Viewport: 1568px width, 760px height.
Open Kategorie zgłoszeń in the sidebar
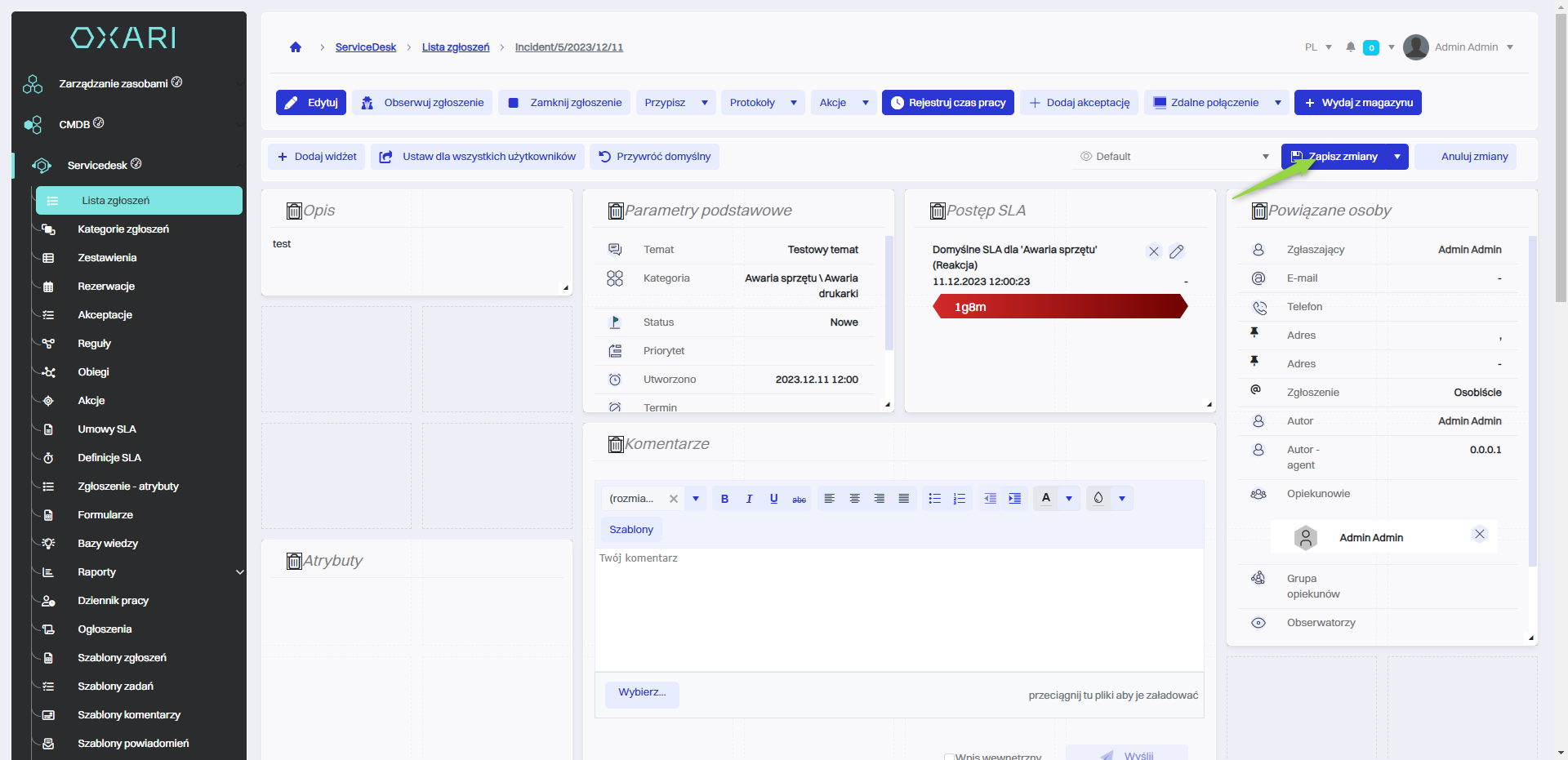click(123, 229)
